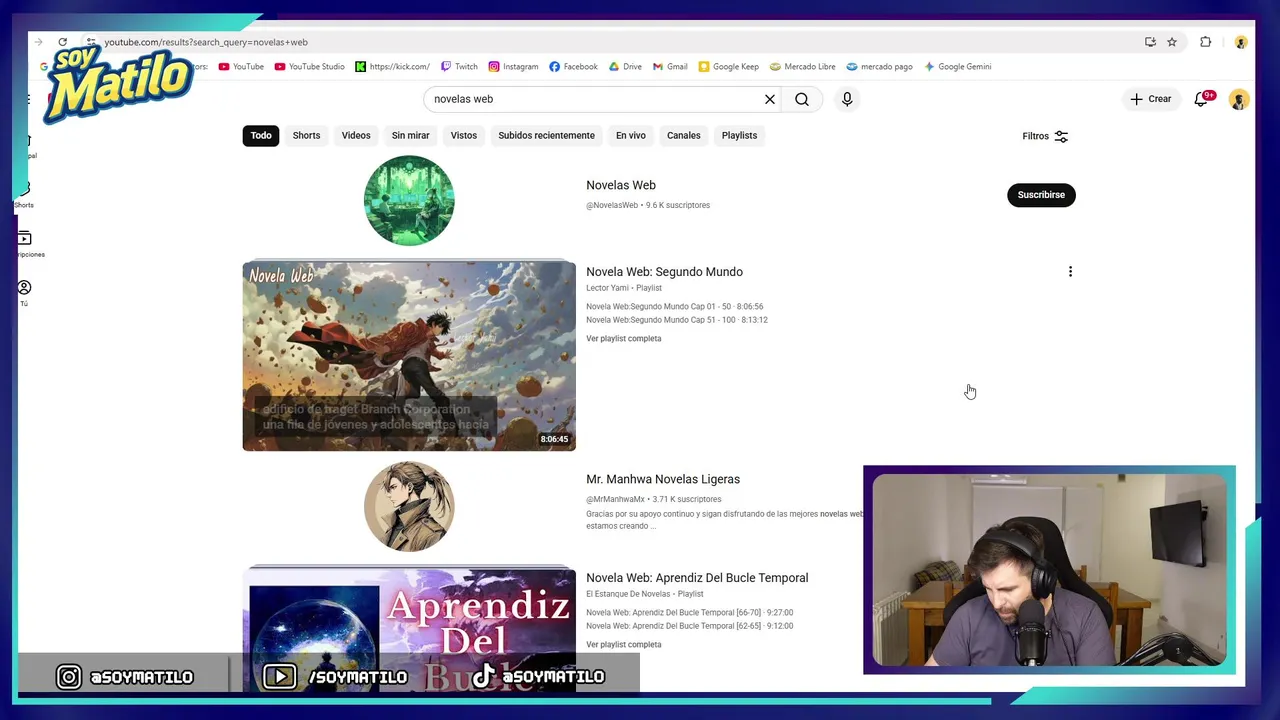Click the browser forward arrow
The height and width of the screenshot is (720, 1280).
click(x=38, y=42)
